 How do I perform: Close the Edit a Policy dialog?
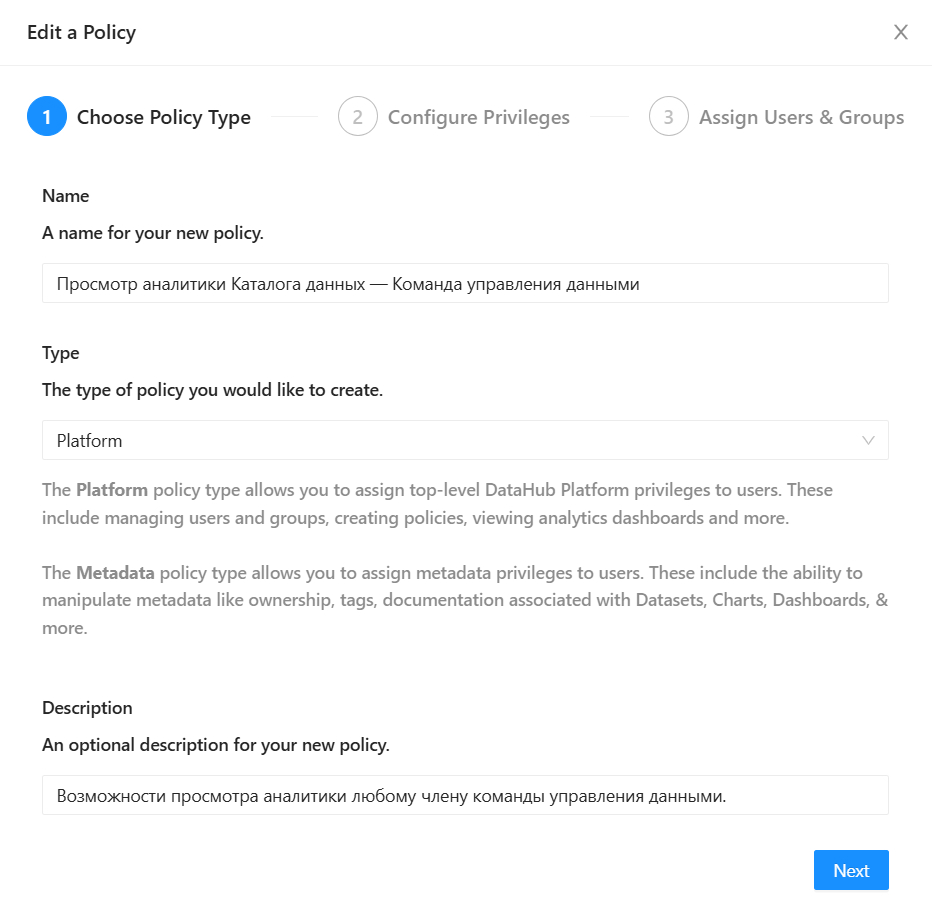900,32
